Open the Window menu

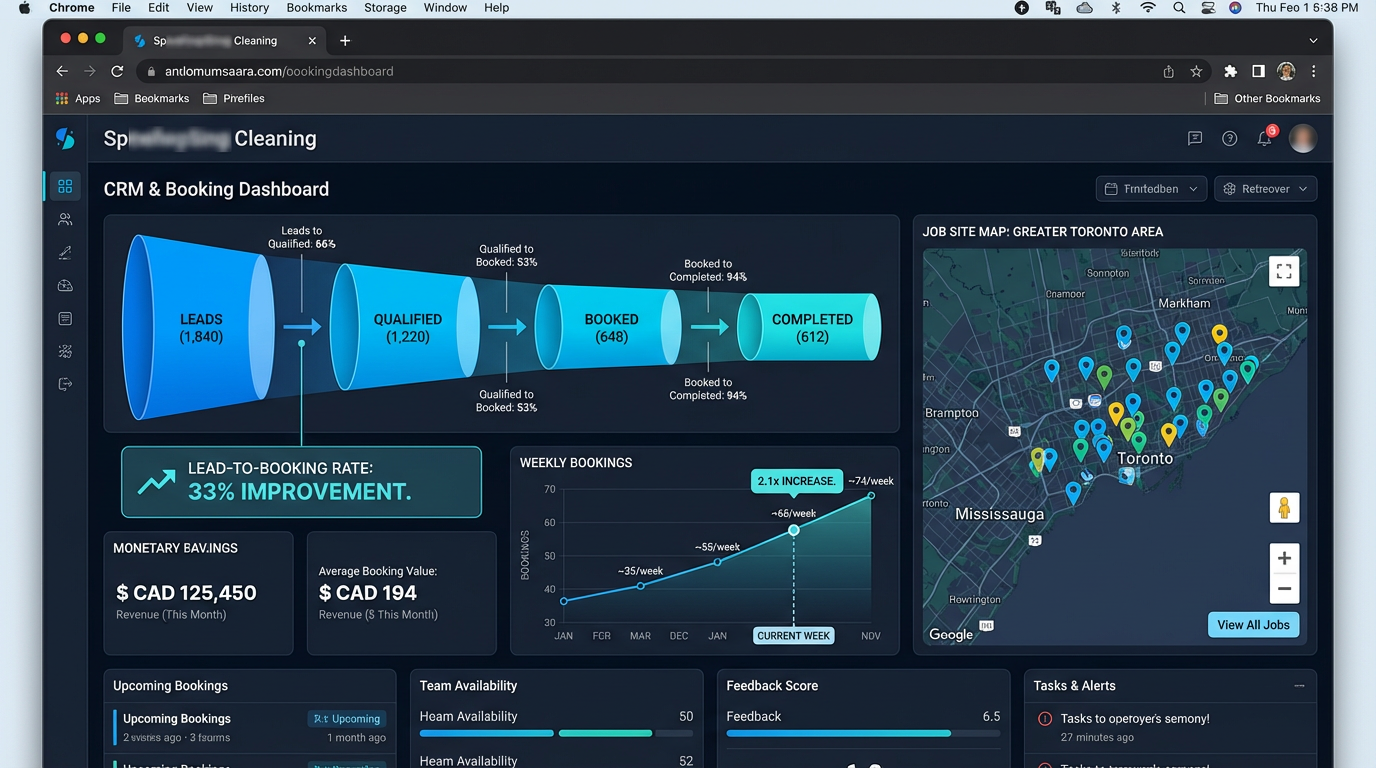click(445, 7)
